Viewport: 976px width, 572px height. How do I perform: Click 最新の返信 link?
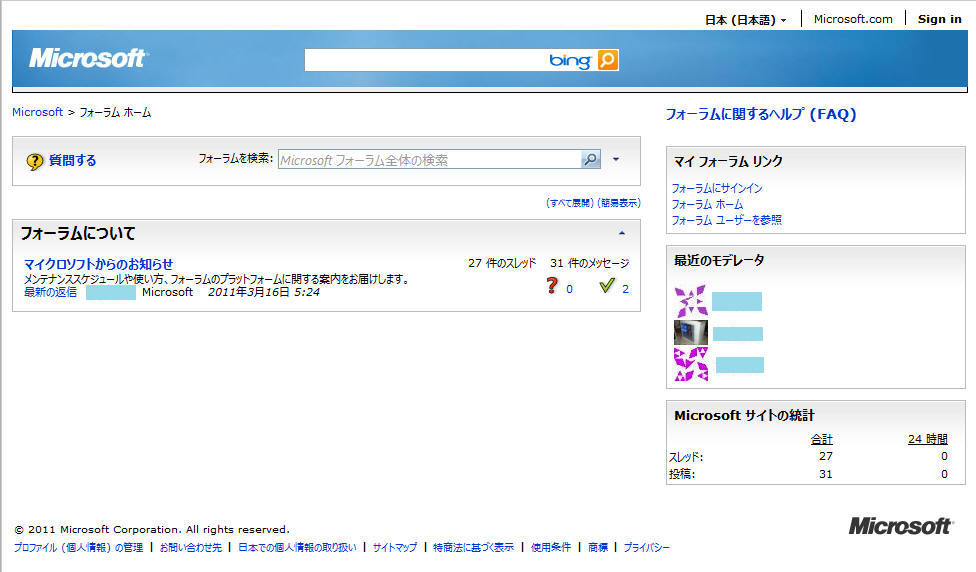coord(50,292)
